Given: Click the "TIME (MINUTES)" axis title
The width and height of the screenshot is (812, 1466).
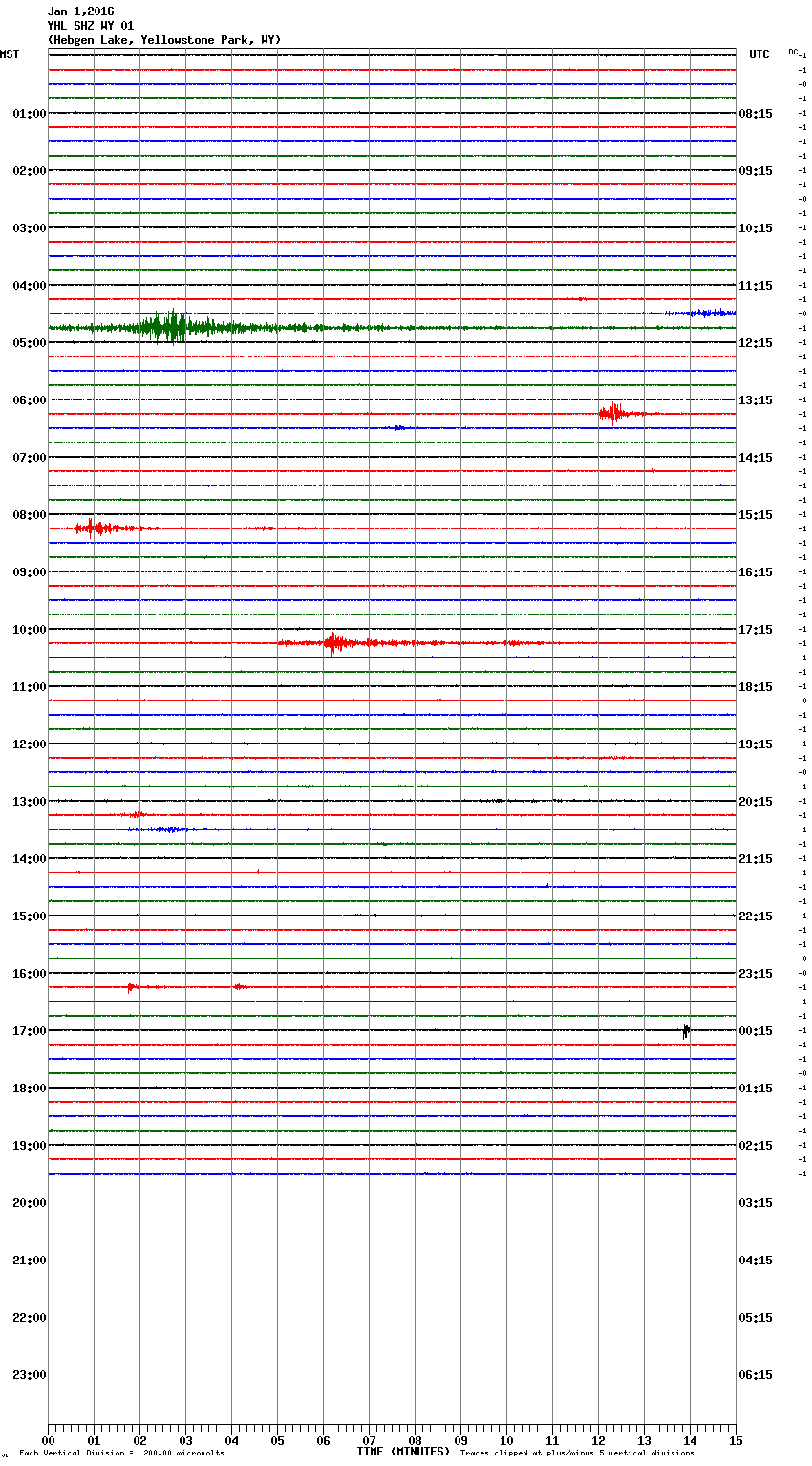Looking at the screenshot, I should [x=403, y=1452].
